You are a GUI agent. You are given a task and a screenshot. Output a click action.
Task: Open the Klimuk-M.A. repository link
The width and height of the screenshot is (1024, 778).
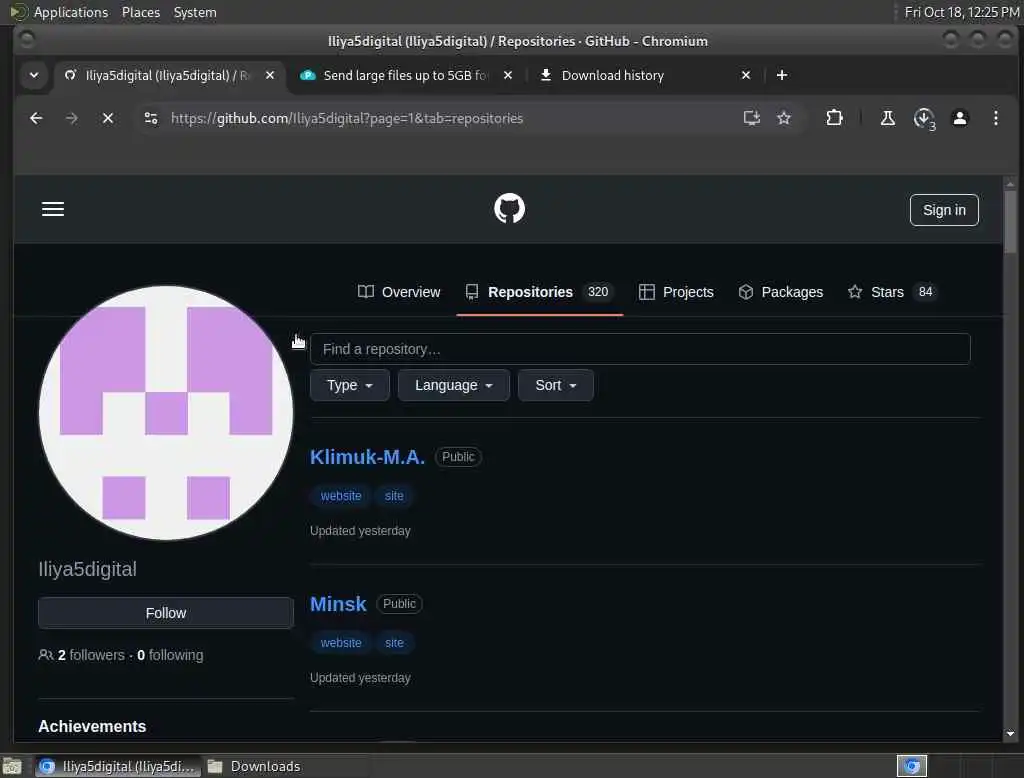[x=367, y=457]
